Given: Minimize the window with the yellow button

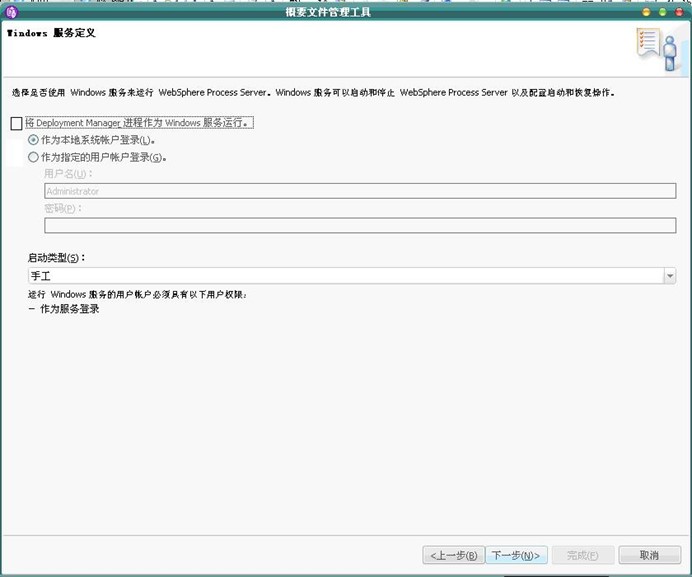Looking at the screenshot, I should pyautogui.click(x=647, y=12).
